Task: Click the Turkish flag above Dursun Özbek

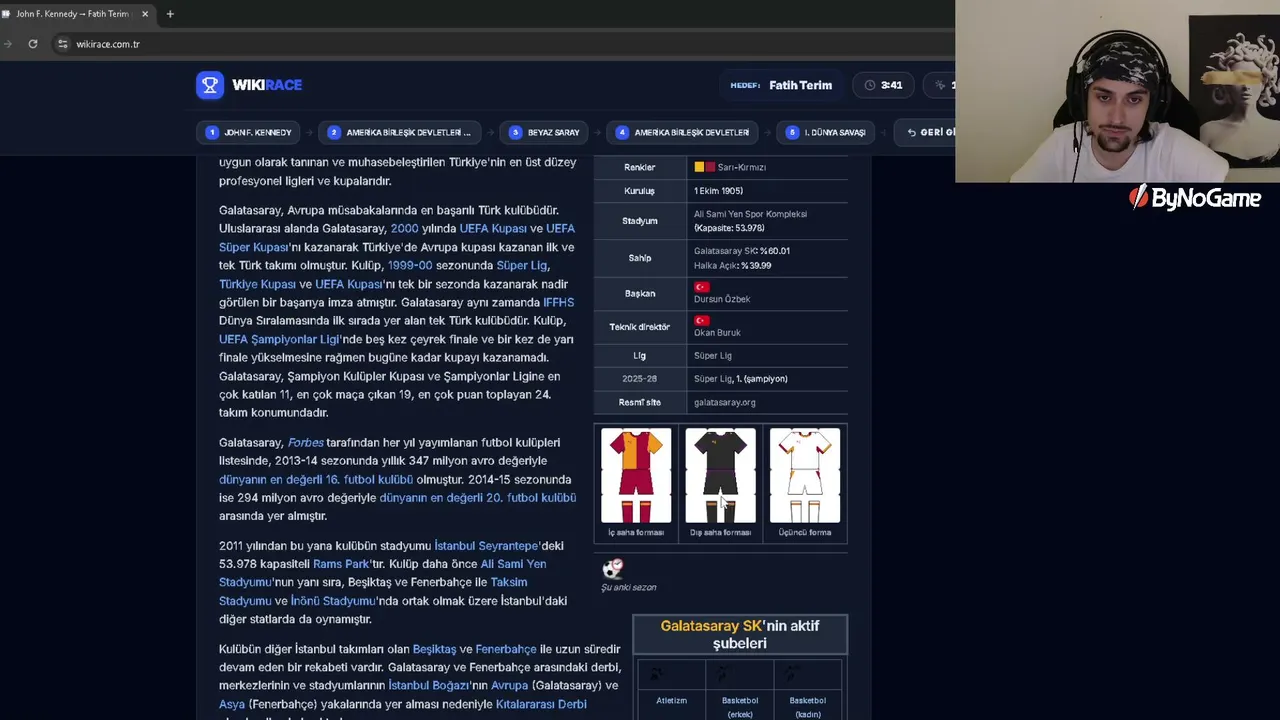Action: pos(701,287)
